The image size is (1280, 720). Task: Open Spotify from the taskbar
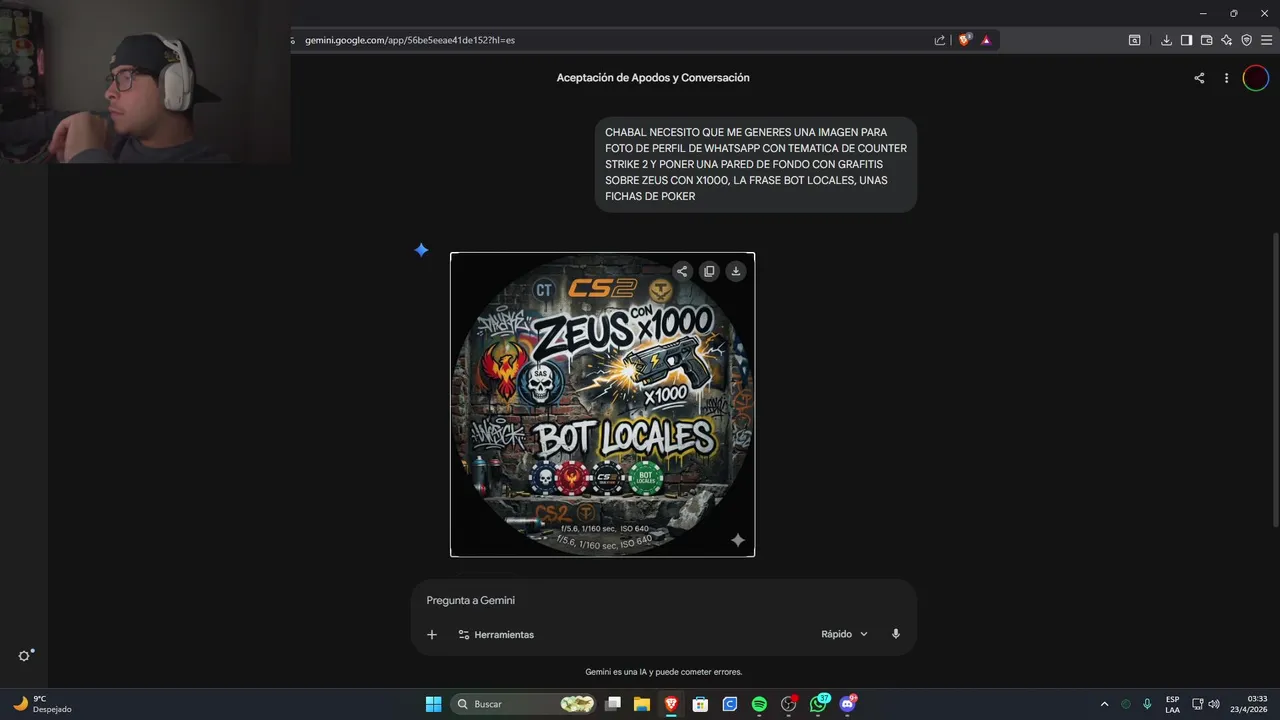point(759,704)
